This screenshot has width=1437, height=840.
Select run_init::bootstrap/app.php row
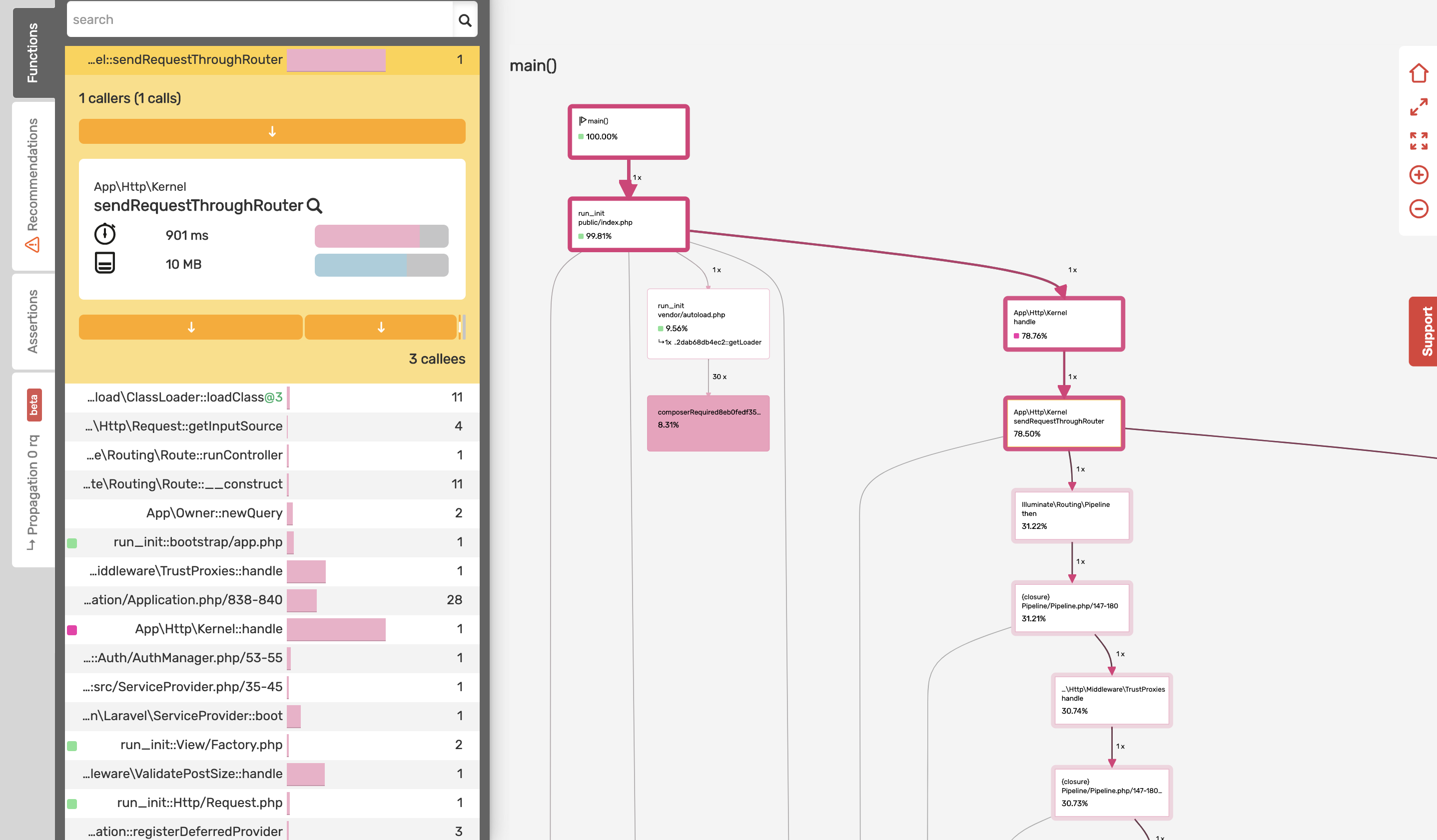click(x=272, y=543)
